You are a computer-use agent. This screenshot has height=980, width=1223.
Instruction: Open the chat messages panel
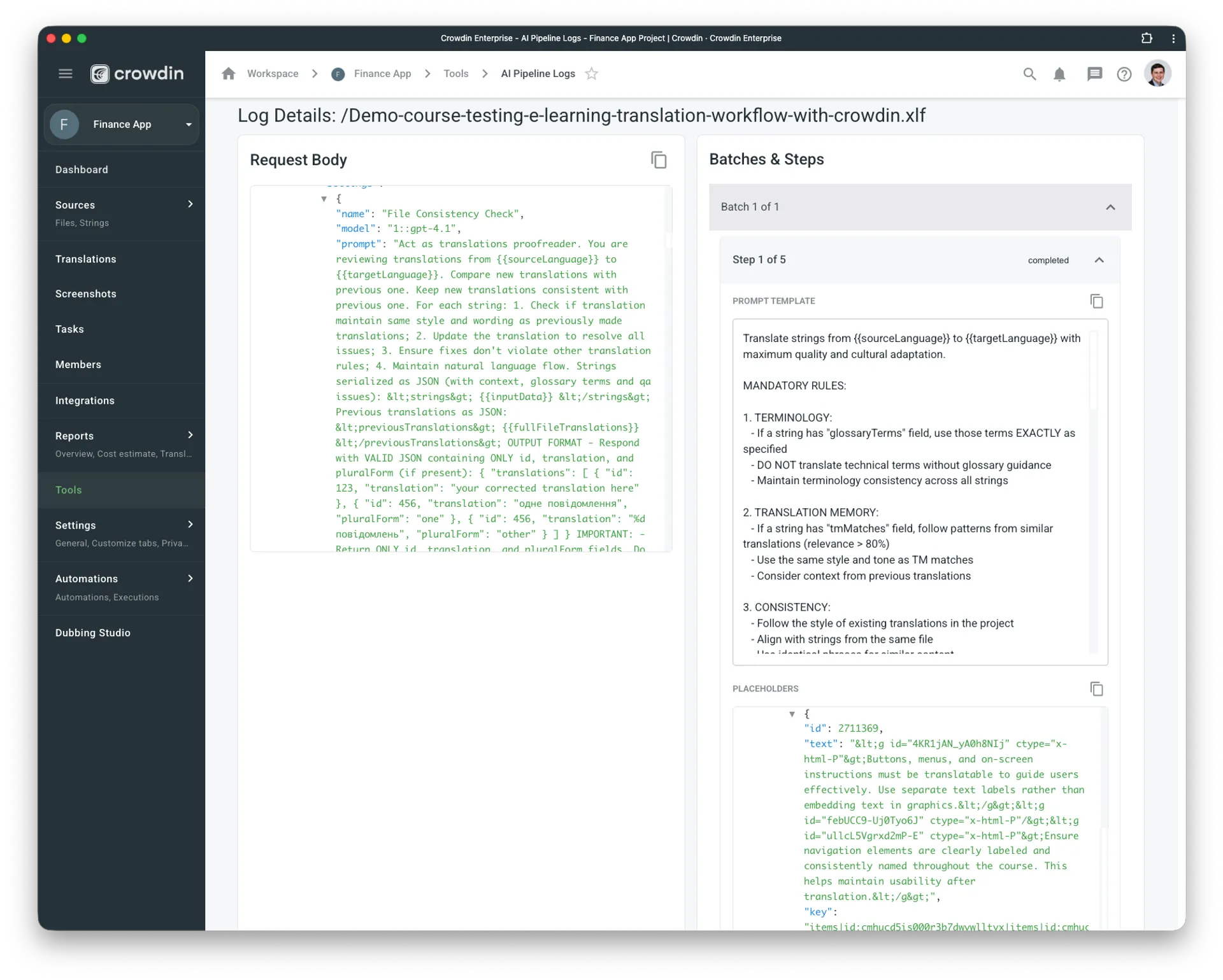1095,74
